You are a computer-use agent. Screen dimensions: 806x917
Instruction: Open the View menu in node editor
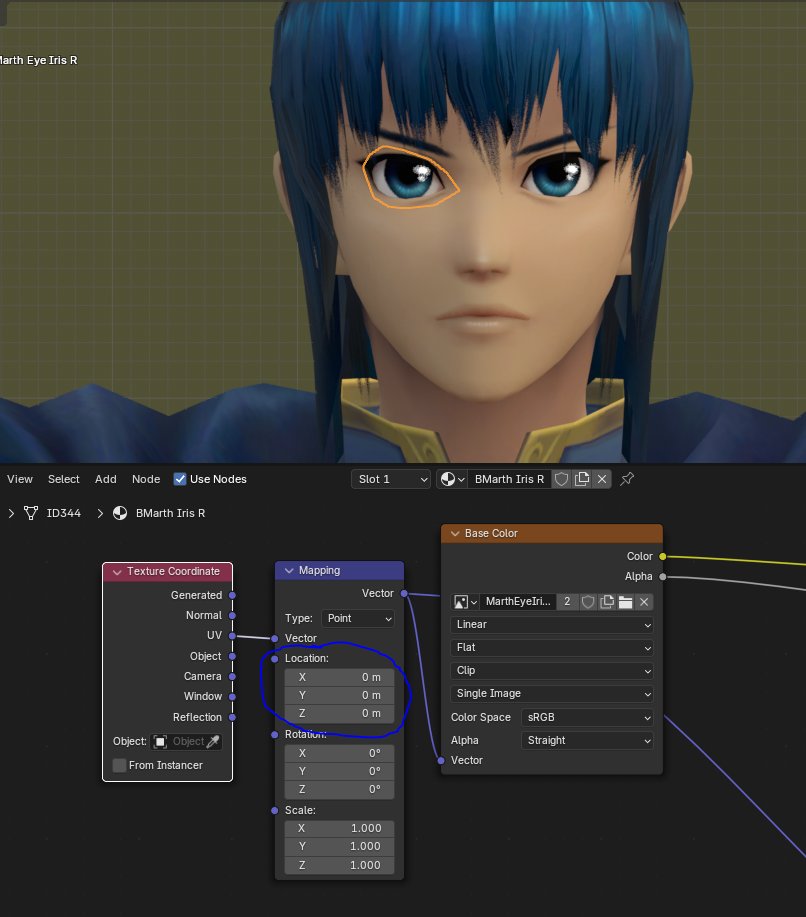click(20, 479)
